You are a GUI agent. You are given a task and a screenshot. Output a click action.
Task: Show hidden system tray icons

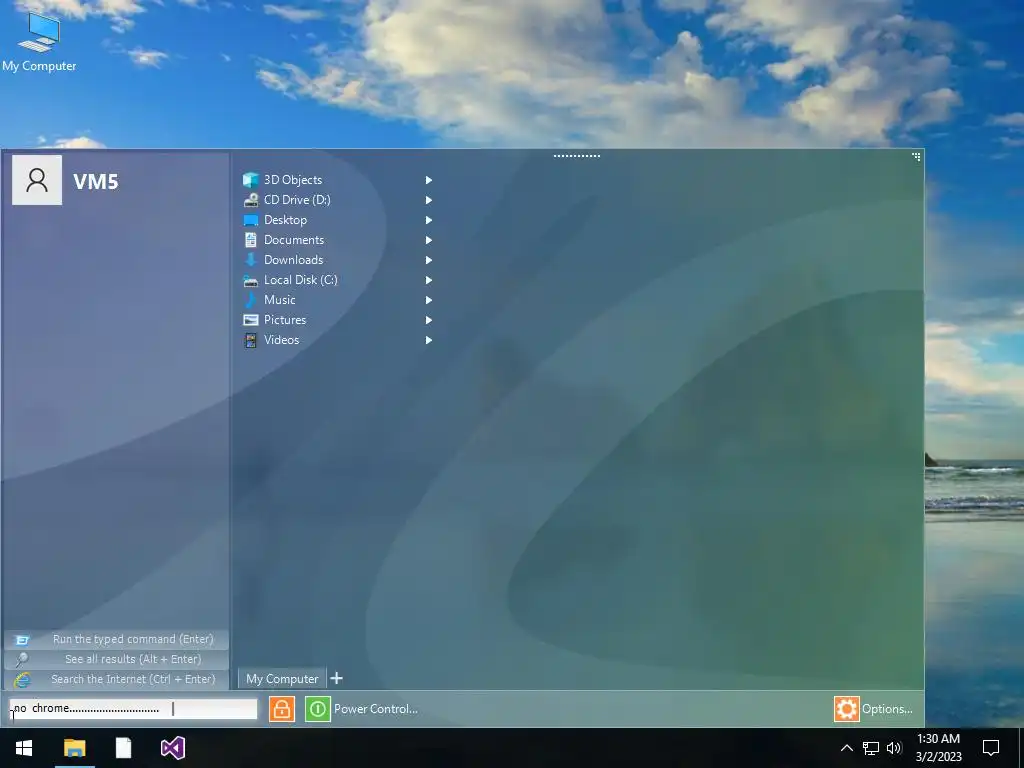point(846,748)
